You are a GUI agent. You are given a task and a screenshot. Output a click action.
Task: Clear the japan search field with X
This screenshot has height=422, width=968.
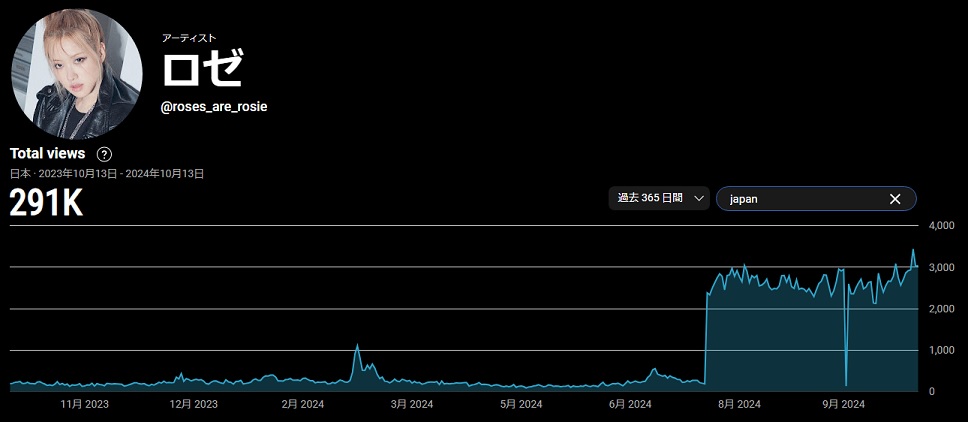point(895,199)
